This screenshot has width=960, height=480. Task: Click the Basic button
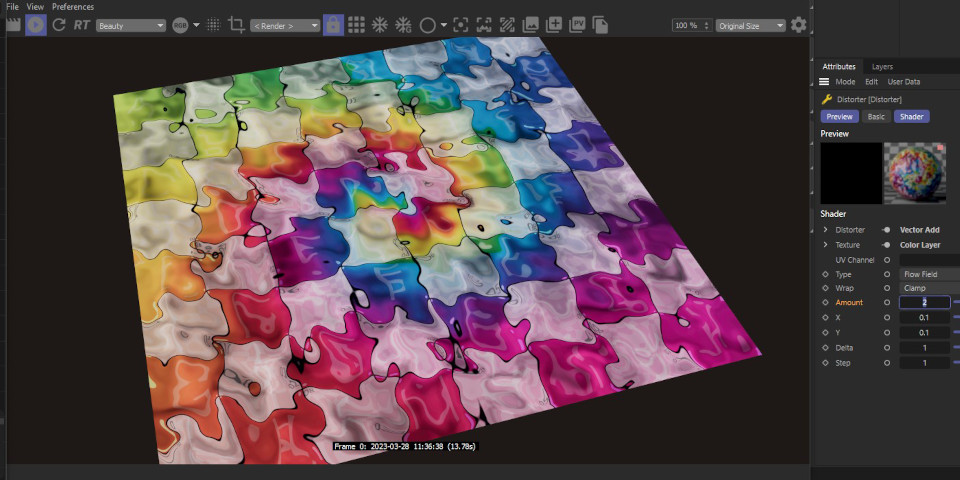pyautogui.click(x=876, y=117)
